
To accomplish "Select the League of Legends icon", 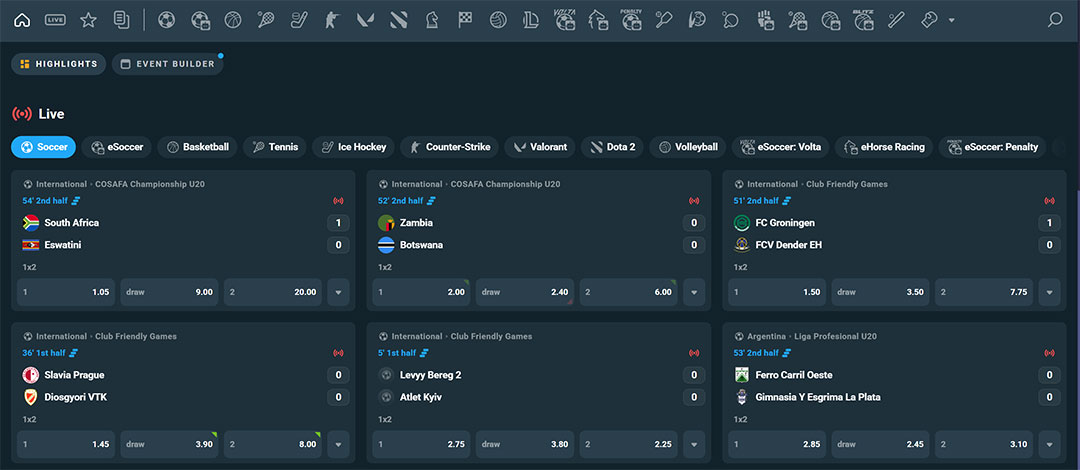I will (530, 20).
